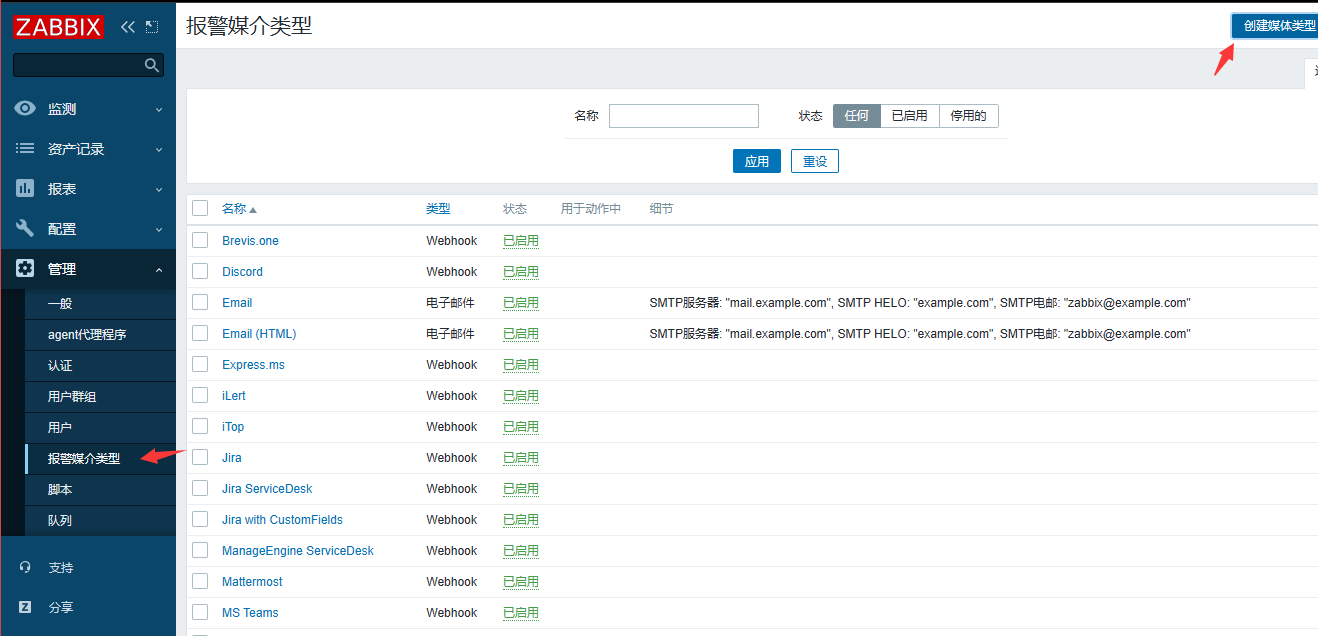Collapse the 管理 menu chevron
Image resolution: width=1318 pixels, height=636 pixels.
tap(159, 269)
